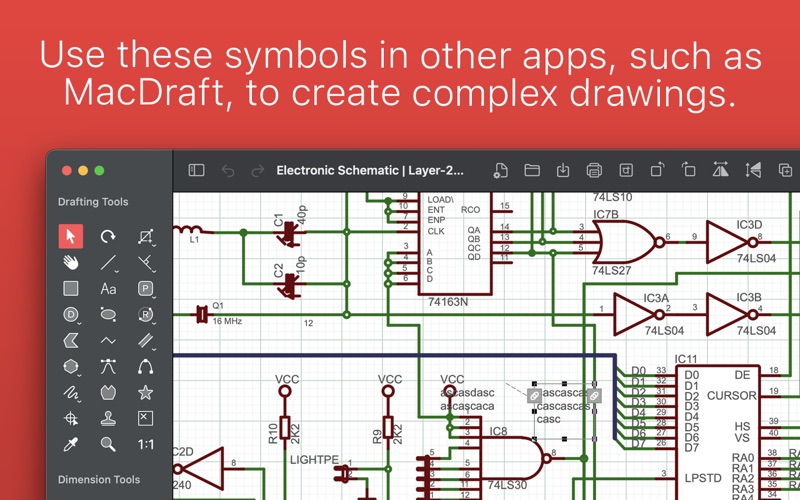The height and width of the screenshot is (500, 800).
Task: Select the Hand pan tool
Action: [71, 262]
